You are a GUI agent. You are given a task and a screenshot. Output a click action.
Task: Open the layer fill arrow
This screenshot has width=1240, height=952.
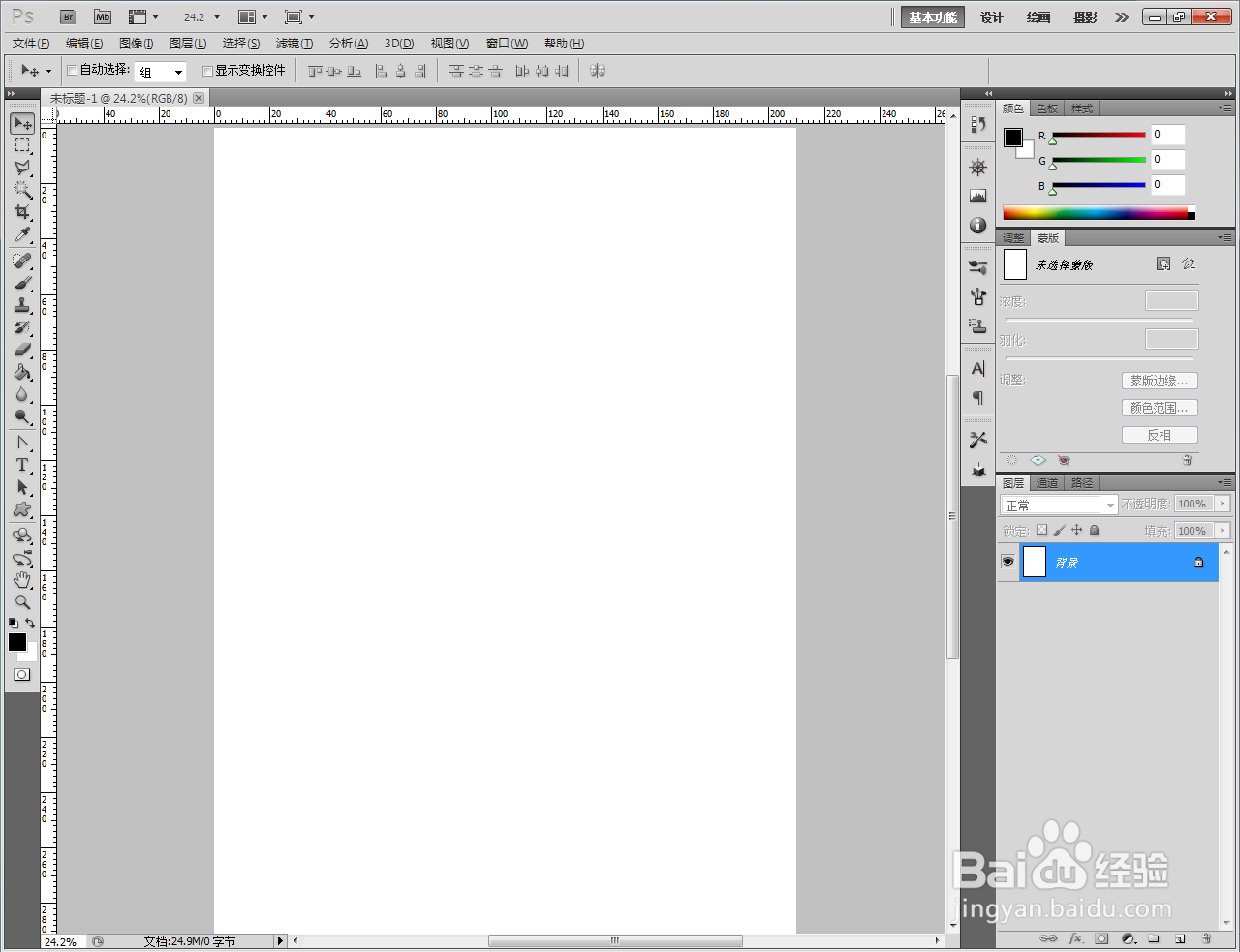1223,531
